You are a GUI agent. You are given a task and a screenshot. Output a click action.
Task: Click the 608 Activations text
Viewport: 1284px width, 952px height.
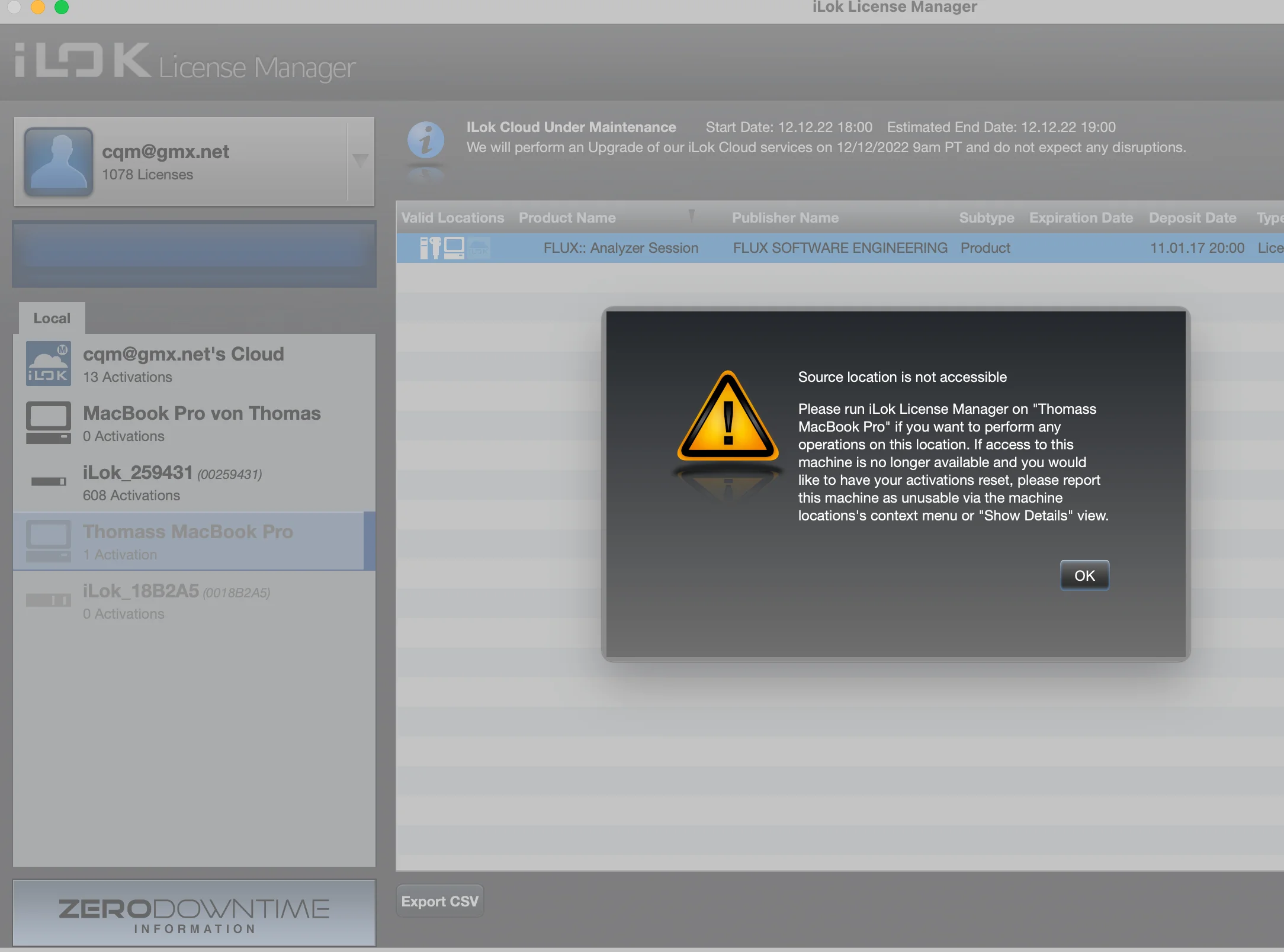click(x=131, y=496)
